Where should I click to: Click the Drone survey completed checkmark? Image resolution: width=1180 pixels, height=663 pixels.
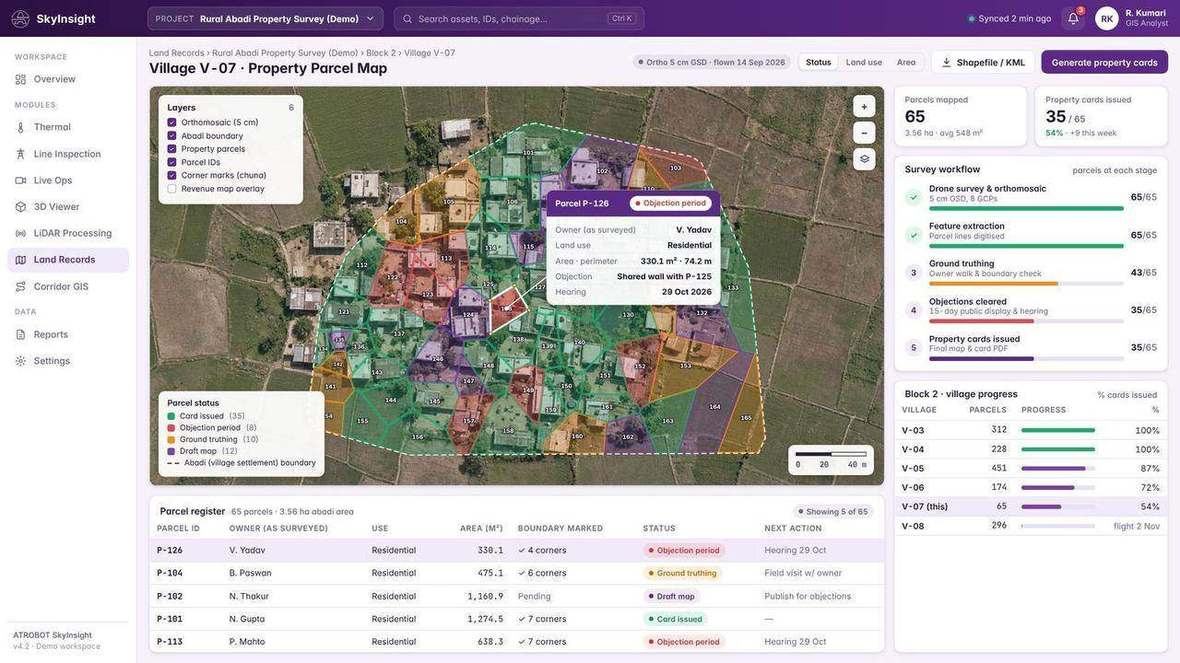(913, 197)
